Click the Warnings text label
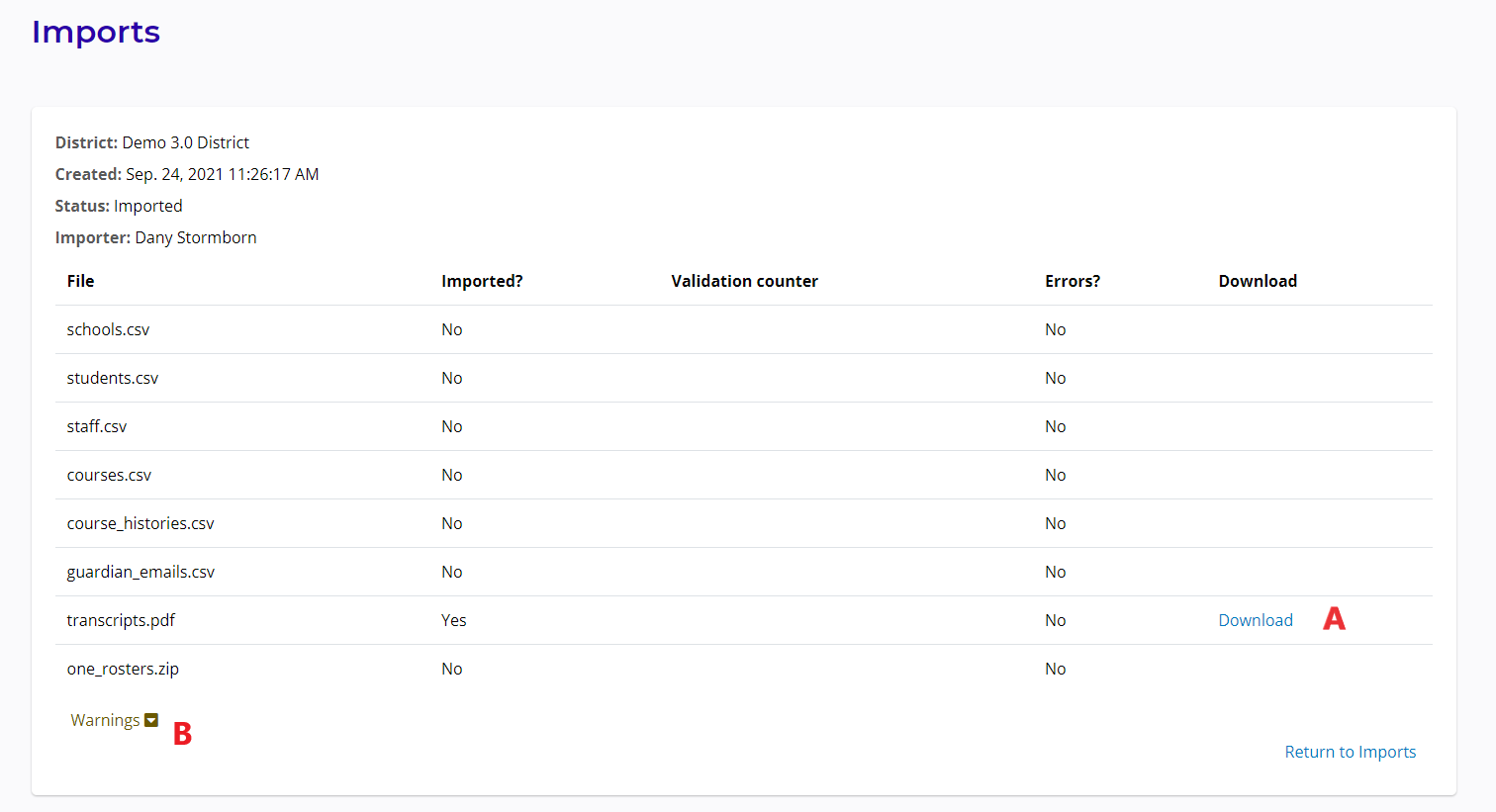 point(105,720)
